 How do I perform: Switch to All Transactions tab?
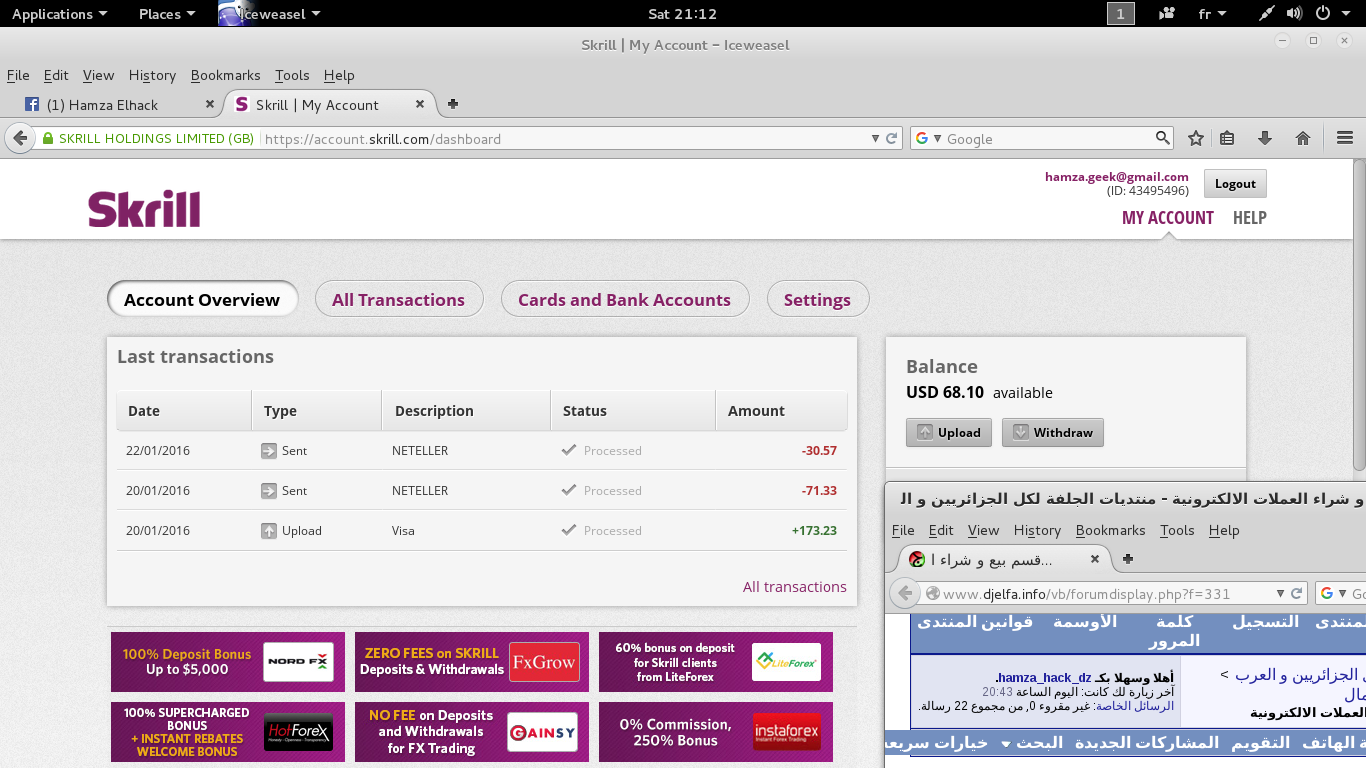coord(399,300)
